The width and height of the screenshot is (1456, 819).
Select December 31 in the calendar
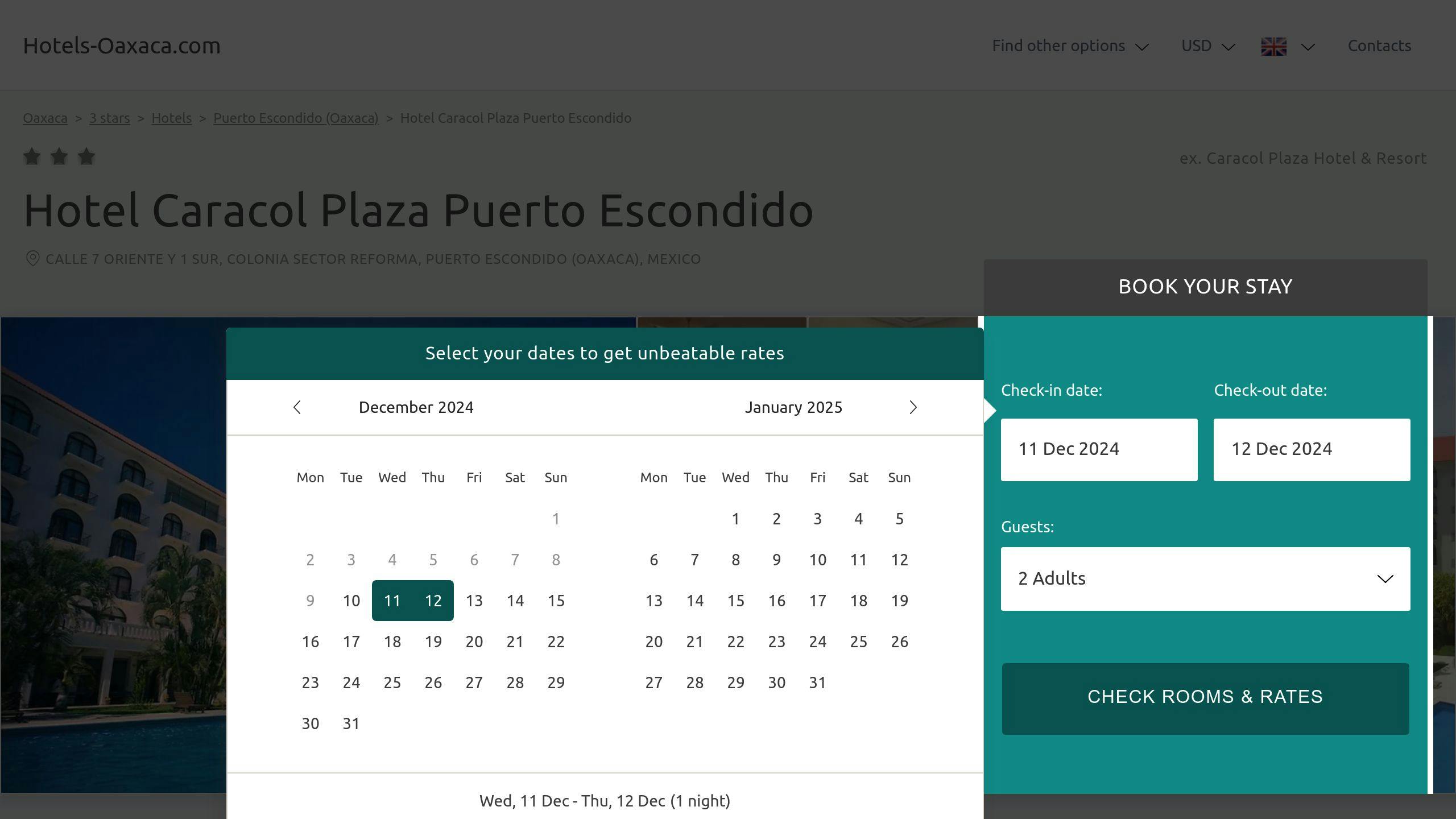(x=351, y=723)
